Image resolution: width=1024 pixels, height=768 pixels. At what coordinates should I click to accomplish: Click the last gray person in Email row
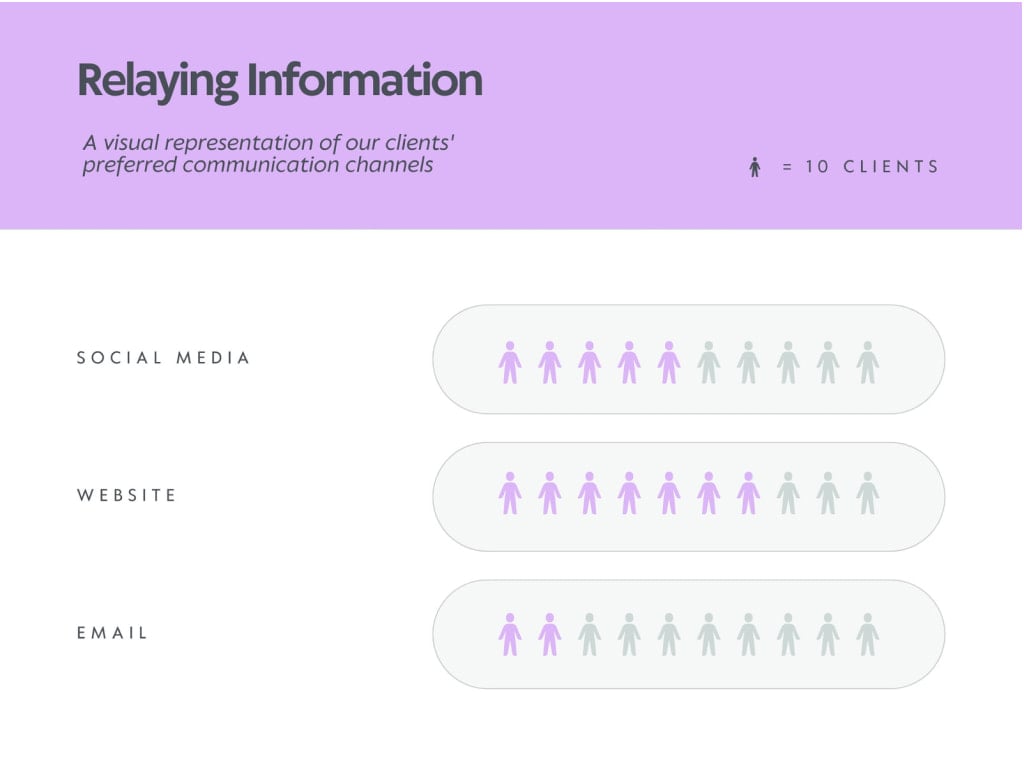(x=868, y=634)
